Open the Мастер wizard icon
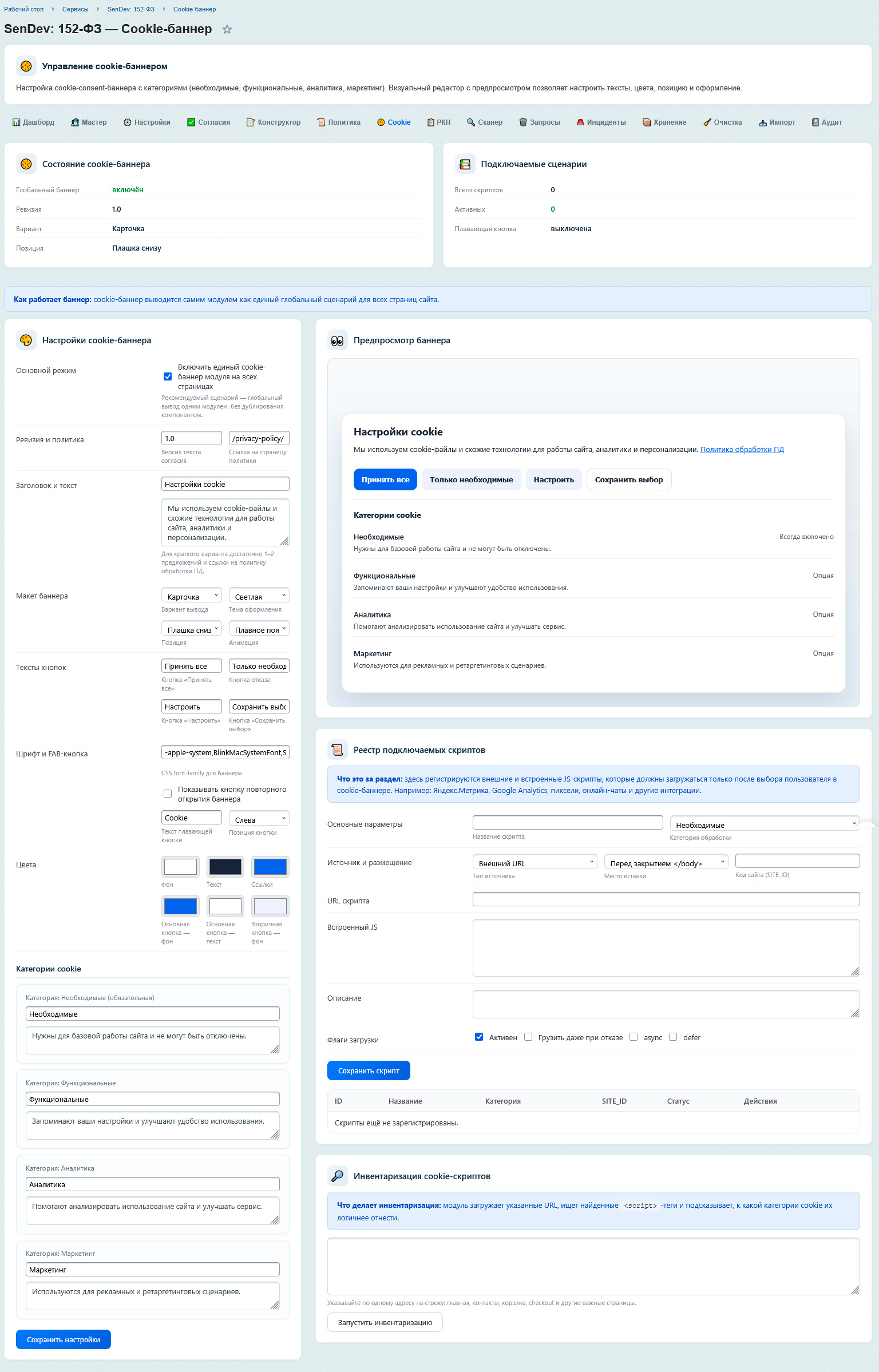Screen dimensions: 879x1372 point(75,122)
